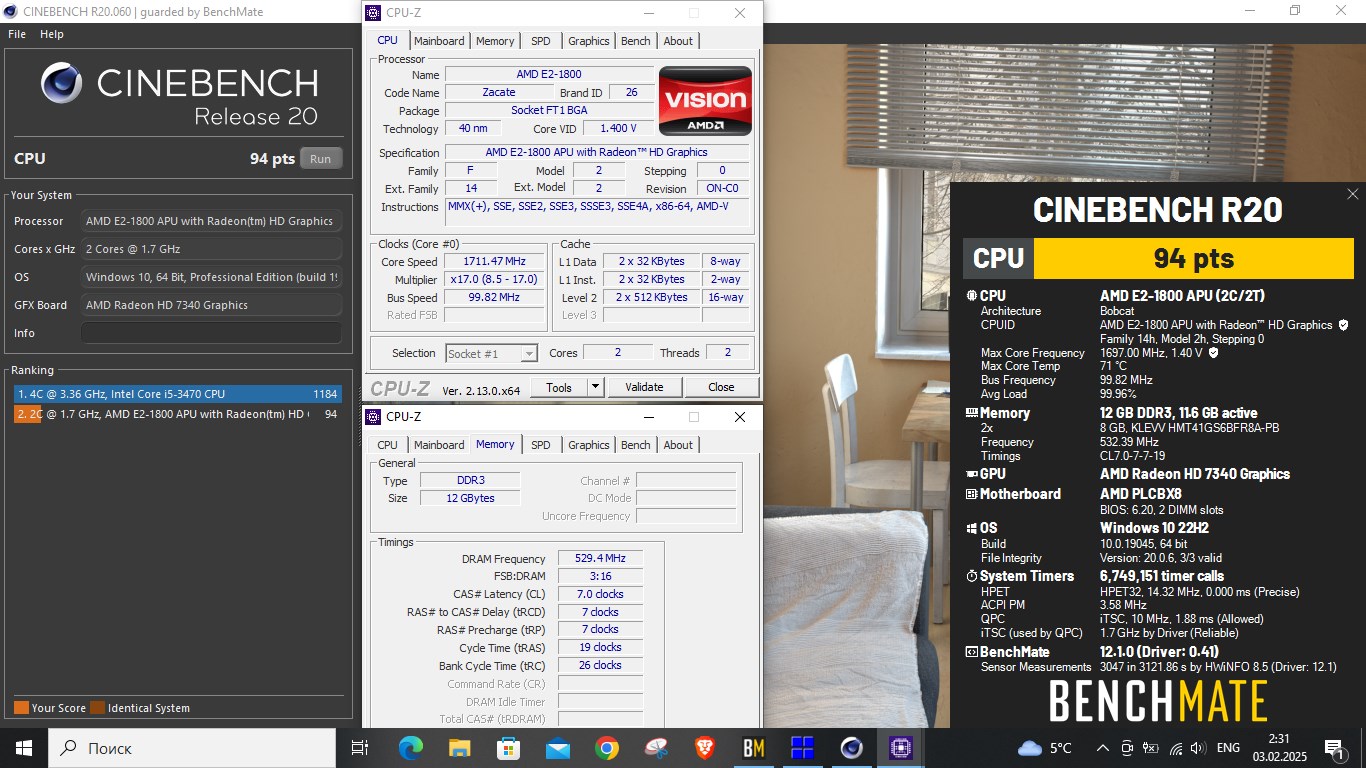Screen dimensions: 1366x768
Task: Open Mainboard tab in lower CPU-Z window
Action: (439, 445)
